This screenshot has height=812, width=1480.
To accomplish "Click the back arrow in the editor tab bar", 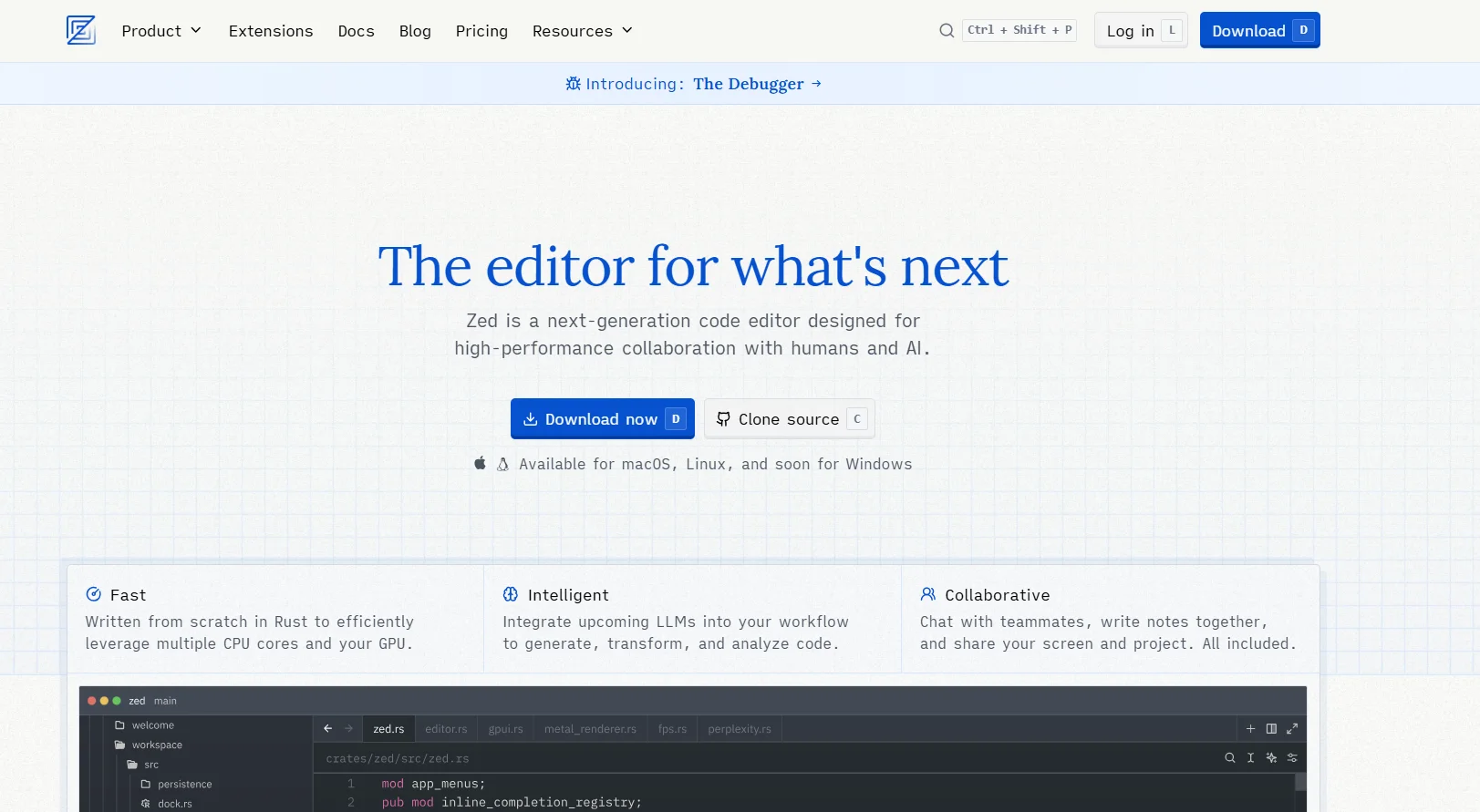I will (328, 729).
